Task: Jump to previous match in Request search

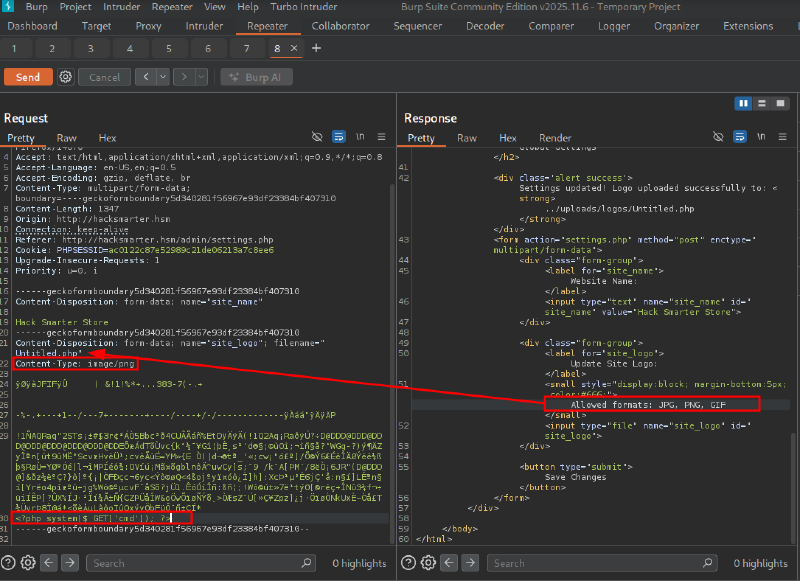Action: tap(48, 563)
